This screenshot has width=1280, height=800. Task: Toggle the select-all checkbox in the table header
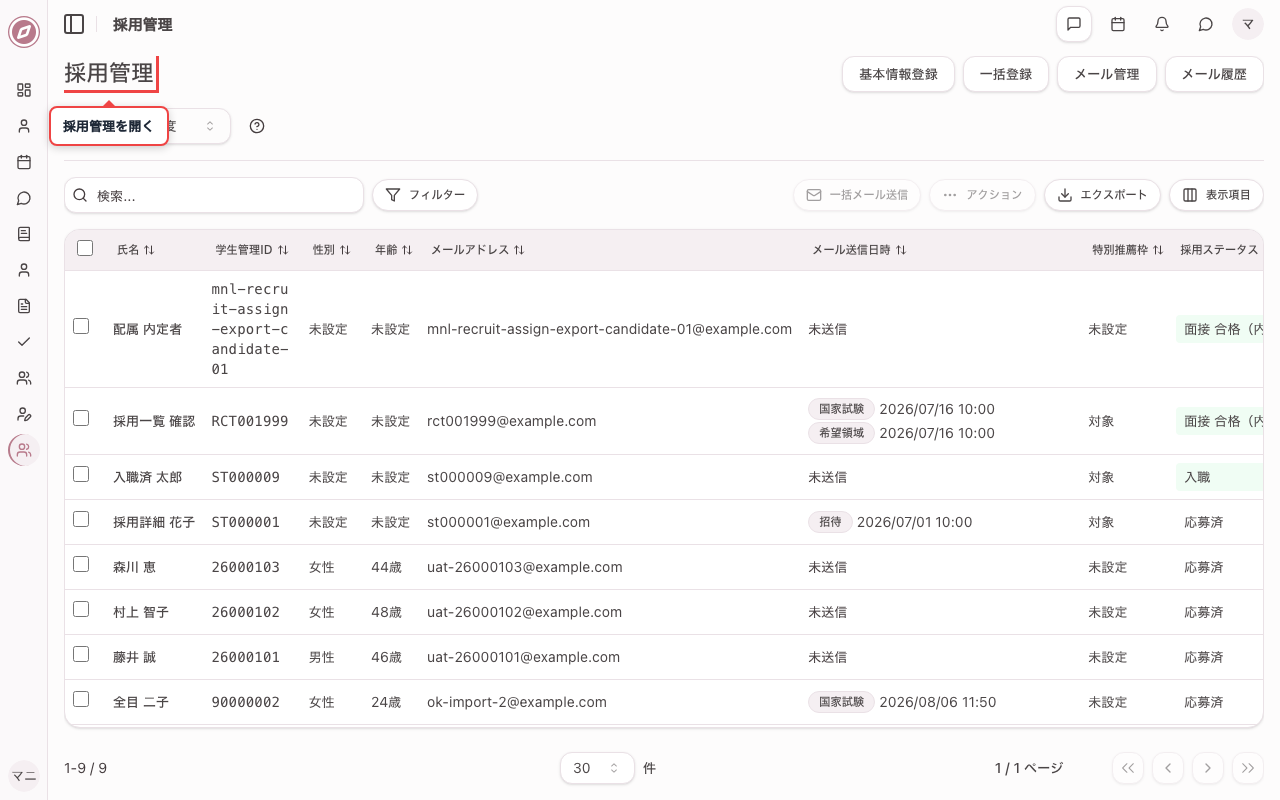pos(85,248)
